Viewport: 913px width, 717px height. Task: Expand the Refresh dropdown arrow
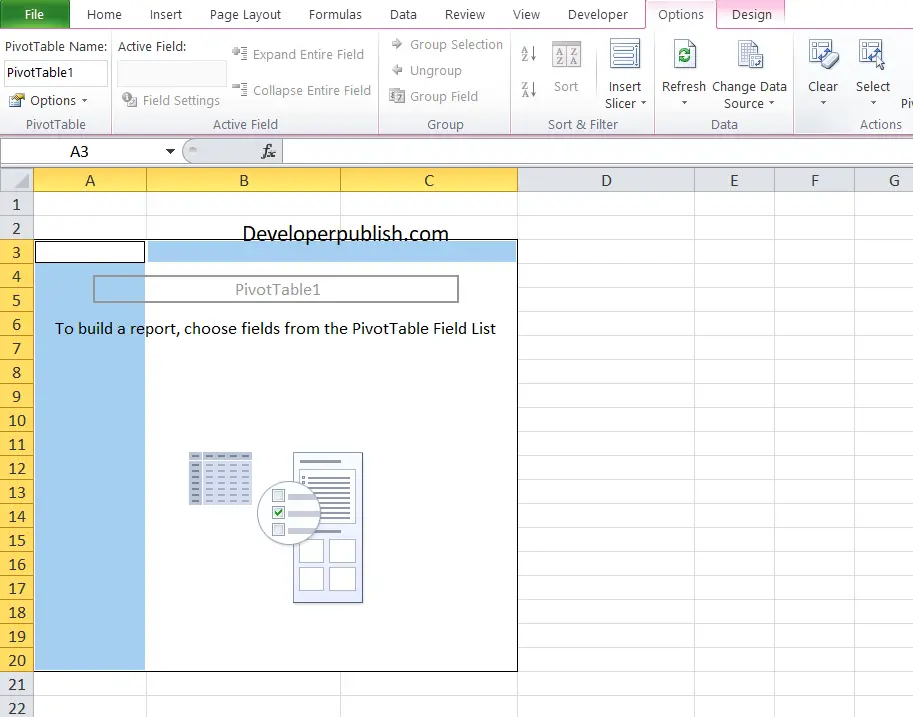tap(684, 103)
